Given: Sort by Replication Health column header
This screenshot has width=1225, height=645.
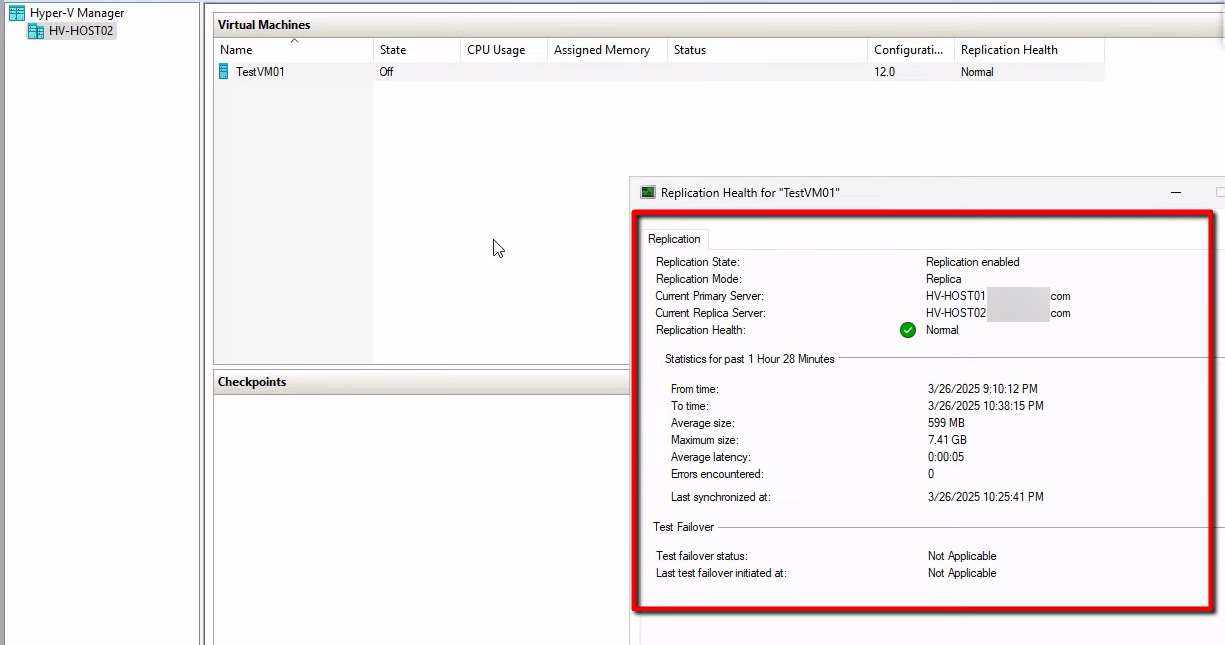Looking at the screenshot, I should coord(1029,50).
